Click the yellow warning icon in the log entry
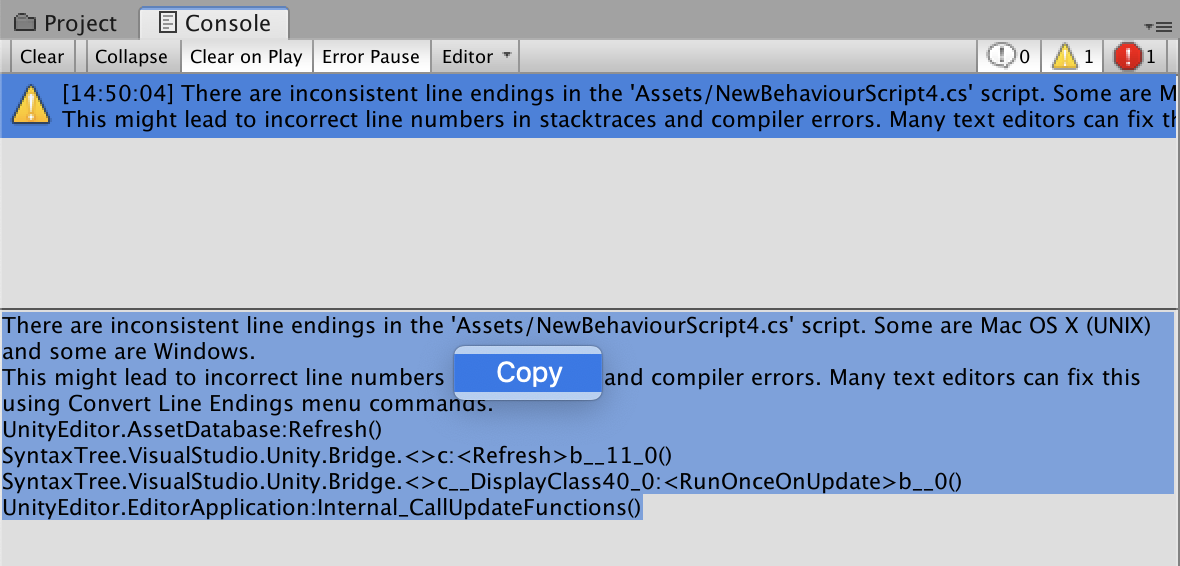This screenshot has height=566, width=1180. tap(31, 105)
